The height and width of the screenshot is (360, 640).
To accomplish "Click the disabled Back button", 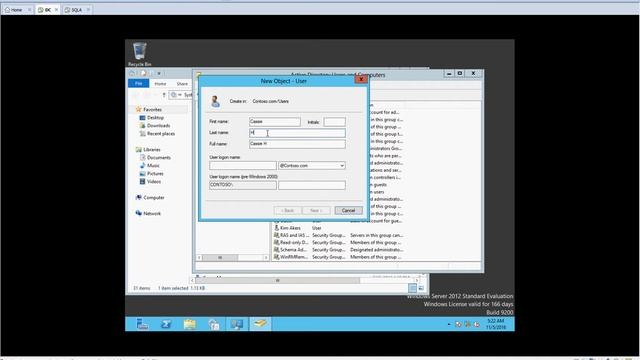I will (x=287, y=210).
